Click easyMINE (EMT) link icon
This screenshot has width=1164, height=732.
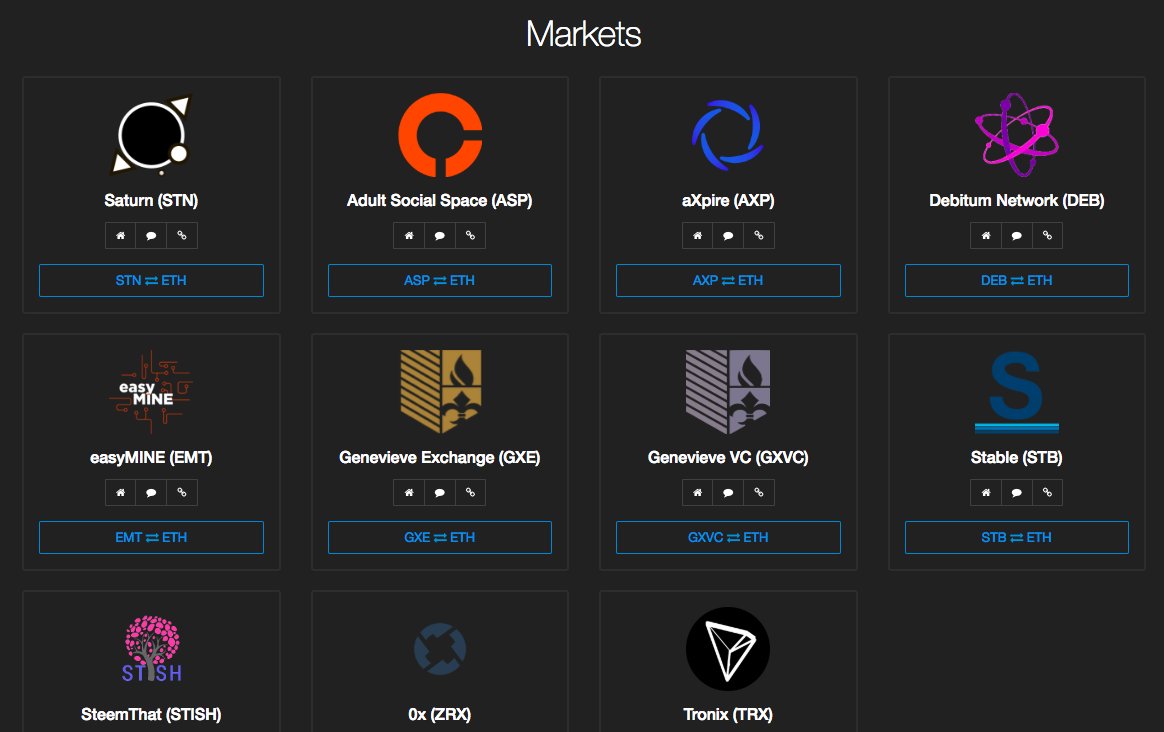click(182, 492)
